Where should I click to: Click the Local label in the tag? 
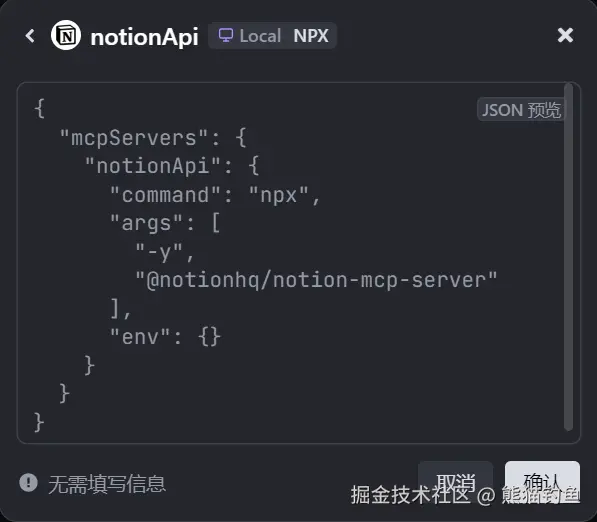click(x=260, y=36)
